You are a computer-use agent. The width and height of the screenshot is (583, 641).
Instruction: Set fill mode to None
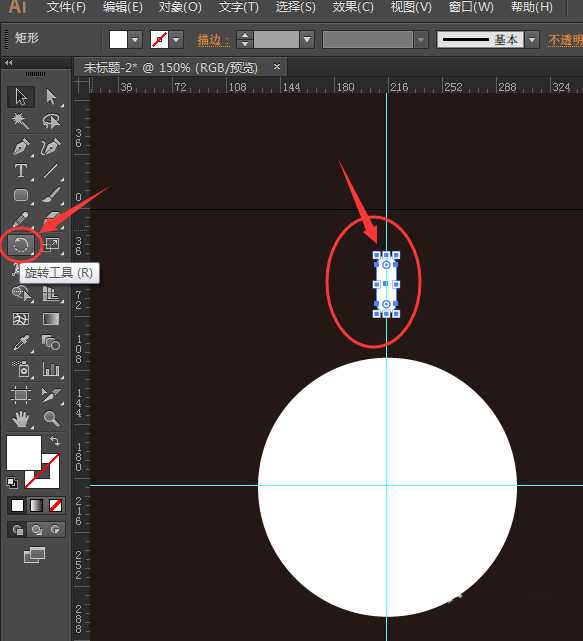coord(56,506)
